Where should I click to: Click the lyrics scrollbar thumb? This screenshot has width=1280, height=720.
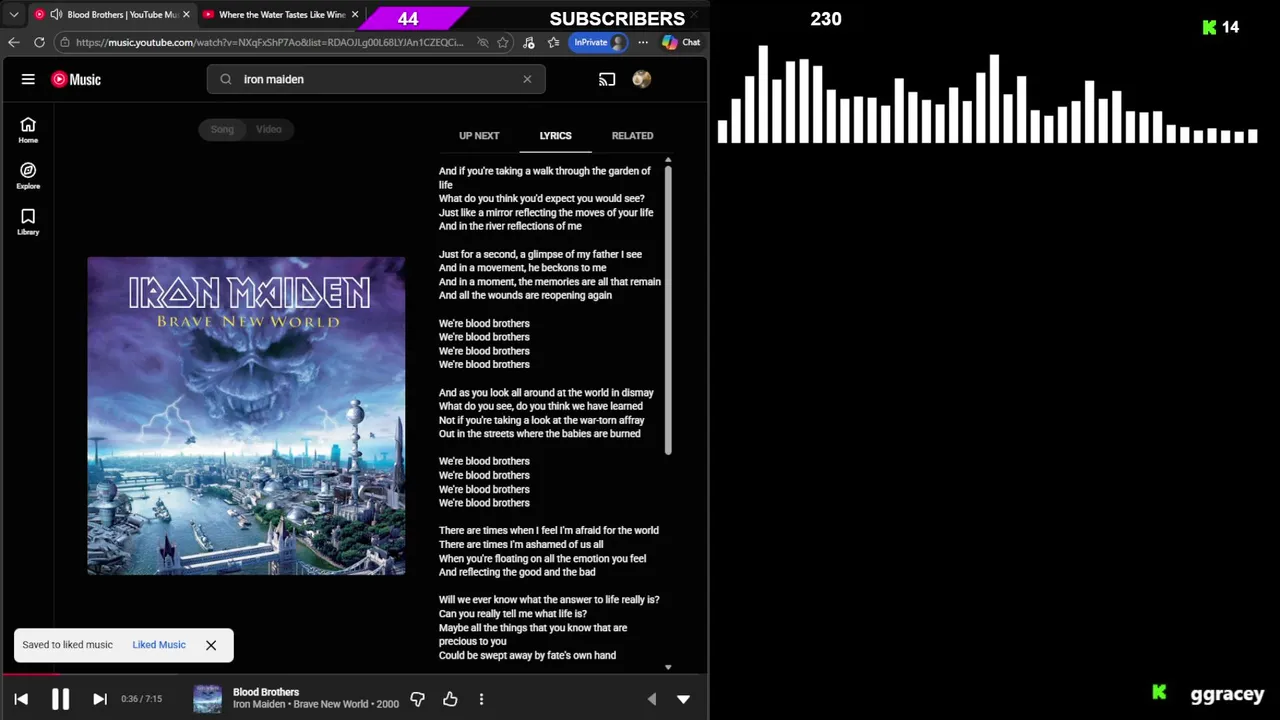668,310
